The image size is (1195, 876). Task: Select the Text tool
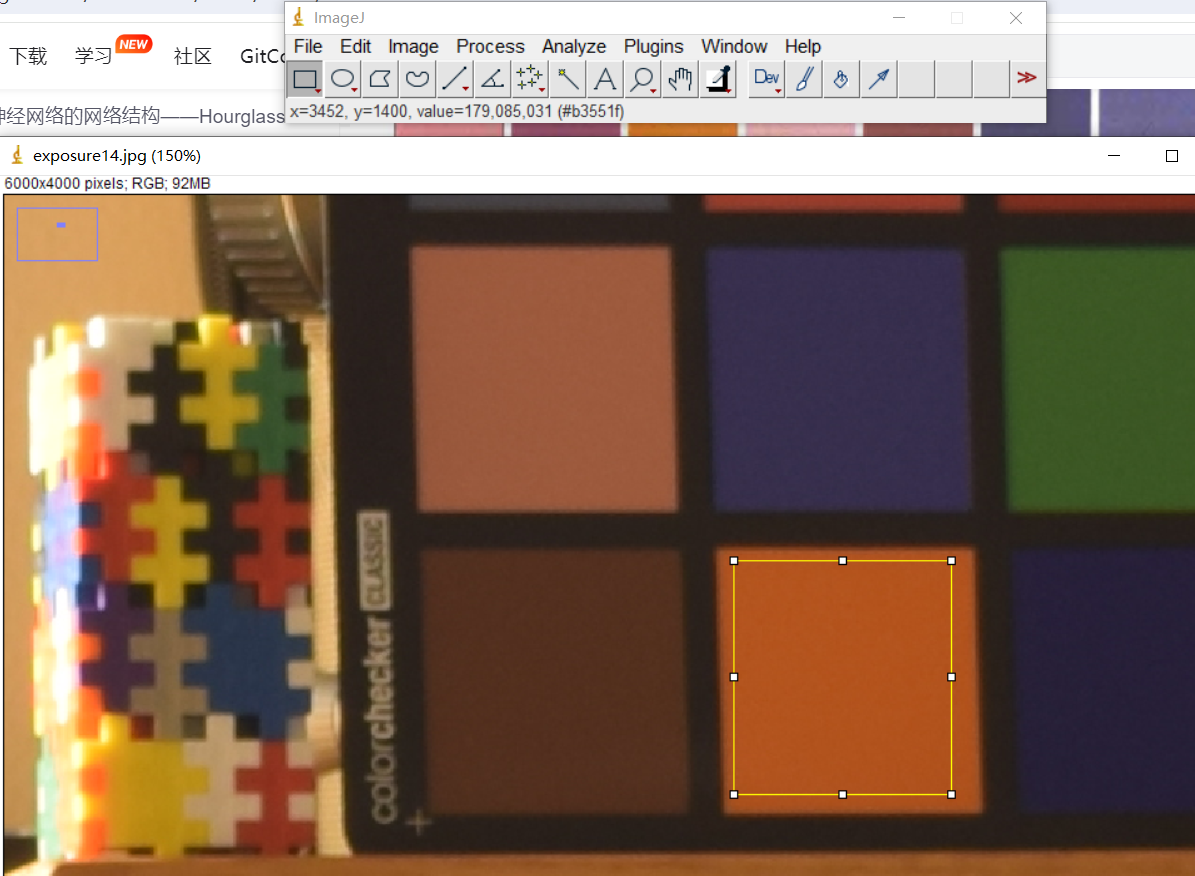(x=604, y=79)
